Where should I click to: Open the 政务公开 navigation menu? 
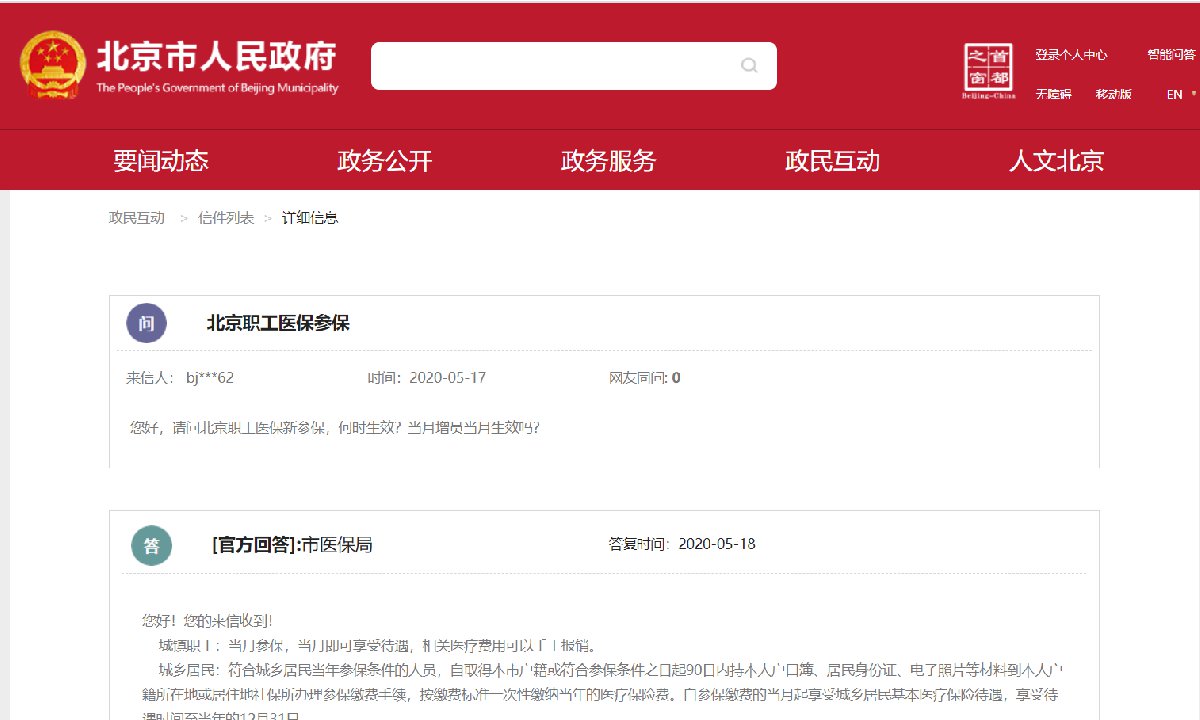click(x=384, y=160)
